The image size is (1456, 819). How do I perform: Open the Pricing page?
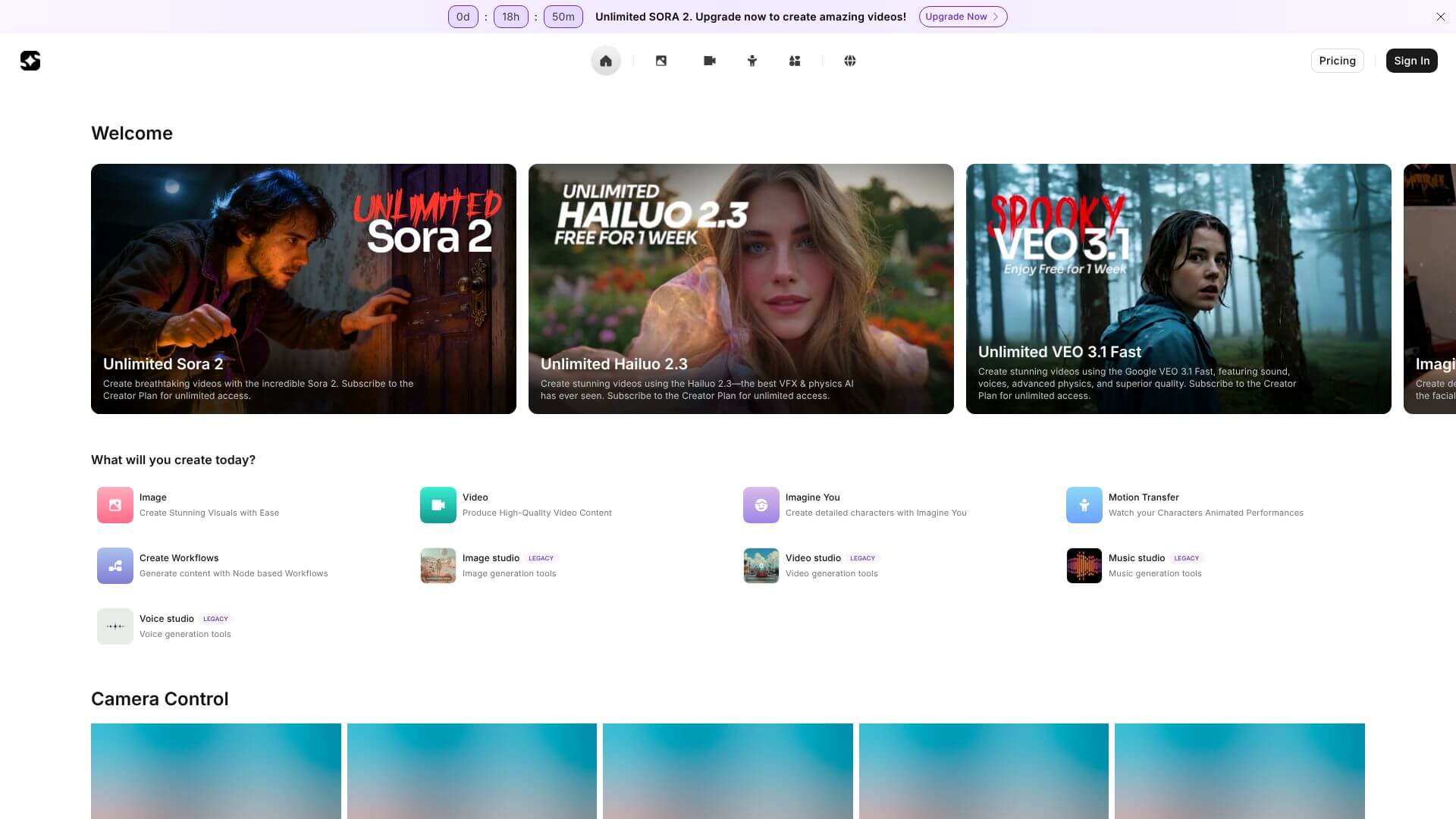pyautogui.click(x=1336, y=61)
